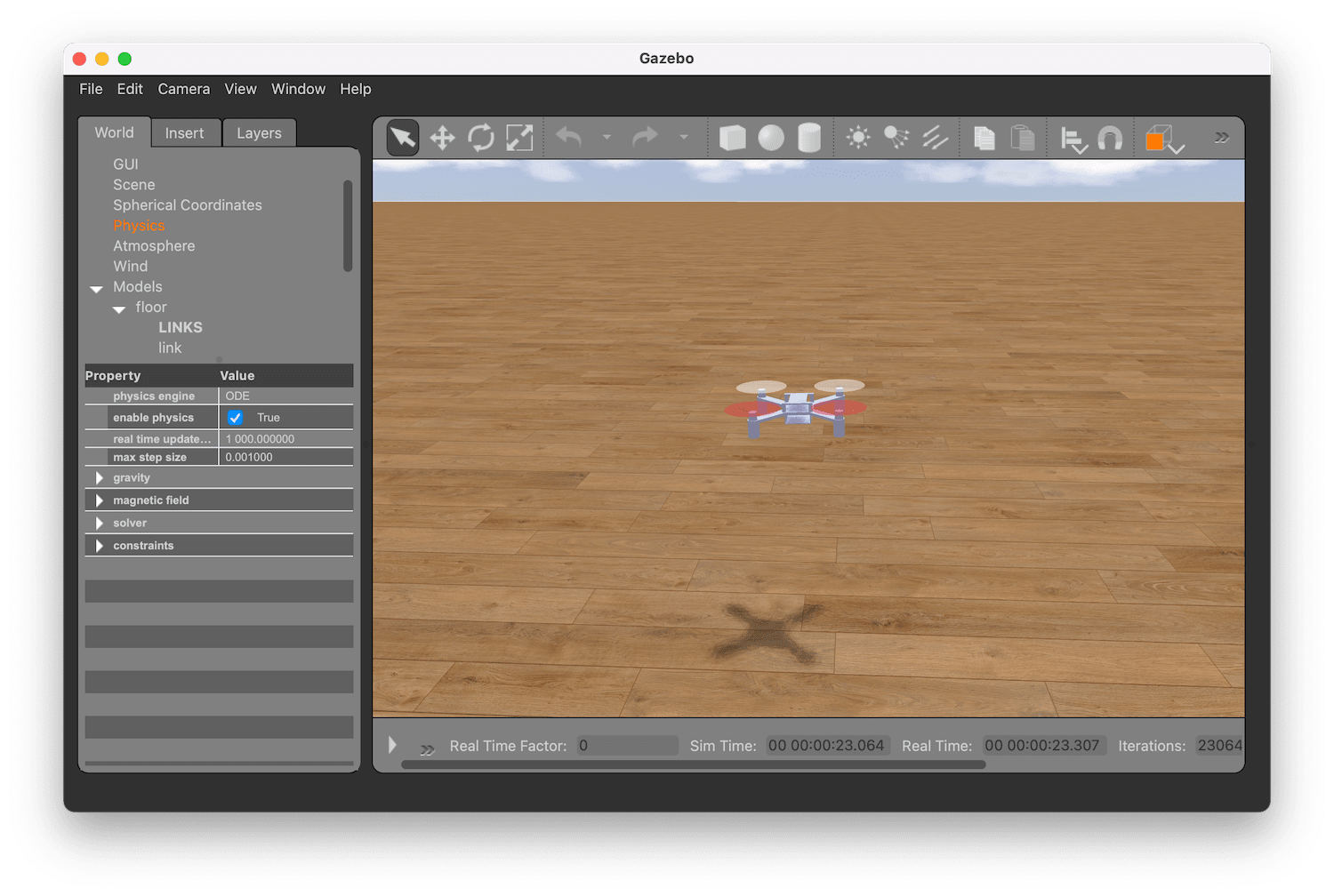Activate the rotate mode tool
1334x896 pixels.
(480, 138)
